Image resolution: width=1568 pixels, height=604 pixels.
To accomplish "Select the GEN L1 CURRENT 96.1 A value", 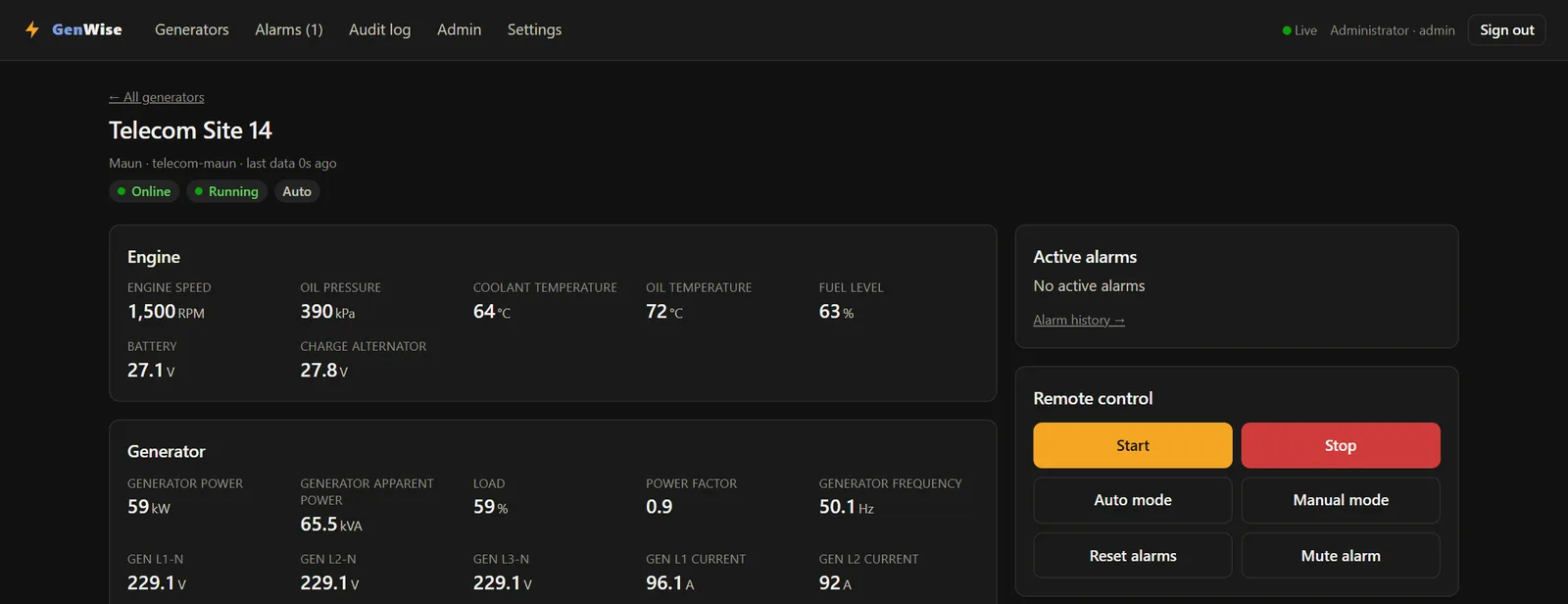I will [670, 583].
